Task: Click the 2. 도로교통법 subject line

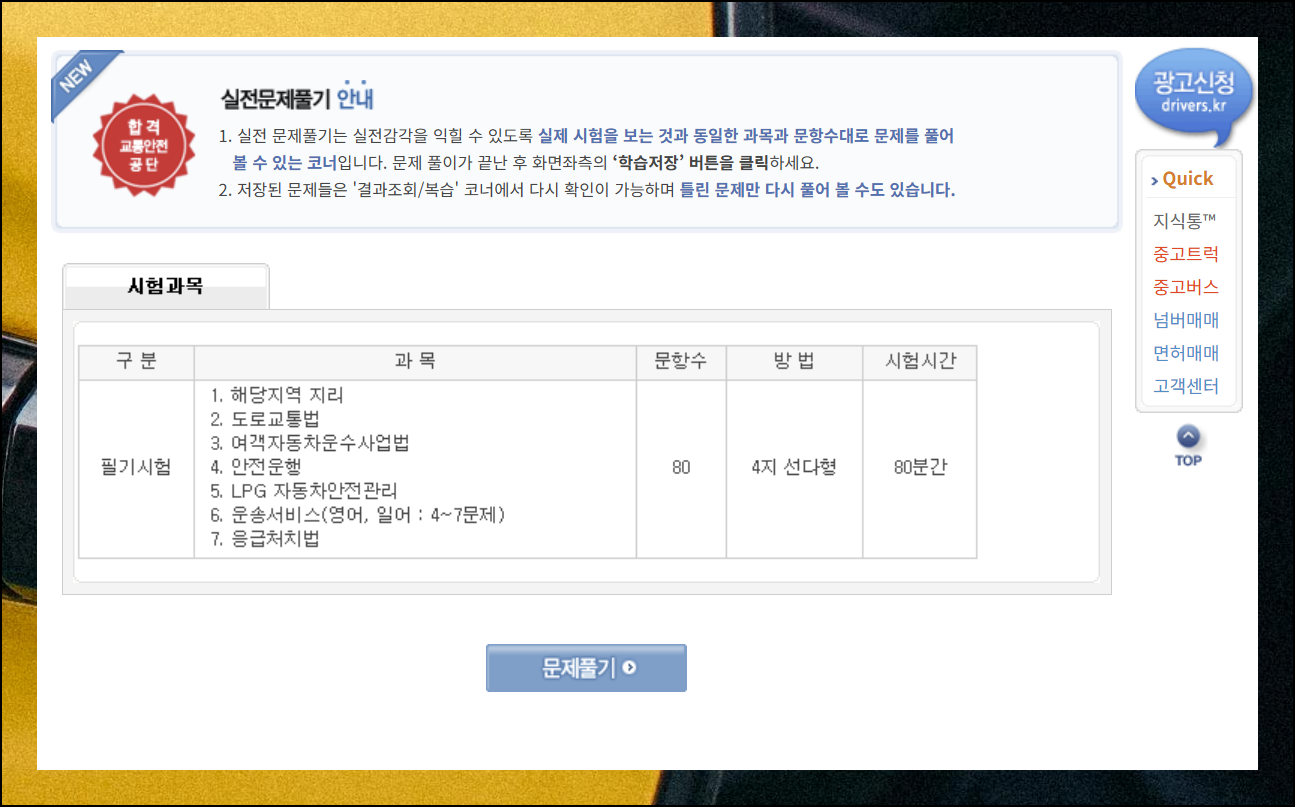Action: click(265, 420)
